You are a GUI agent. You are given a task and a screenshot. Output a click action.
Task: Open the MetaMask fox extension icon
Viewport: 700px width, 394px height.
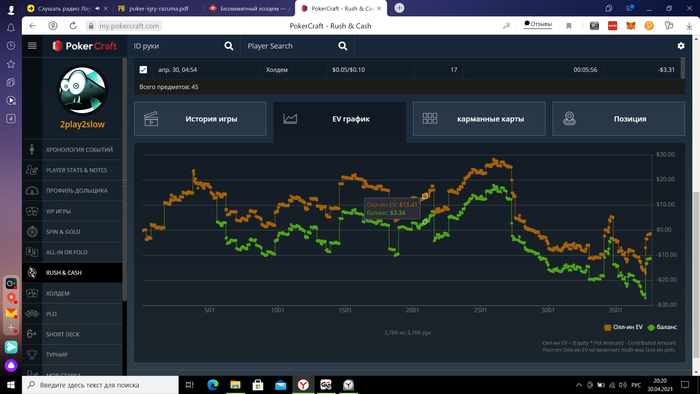(x=630, y=26)
